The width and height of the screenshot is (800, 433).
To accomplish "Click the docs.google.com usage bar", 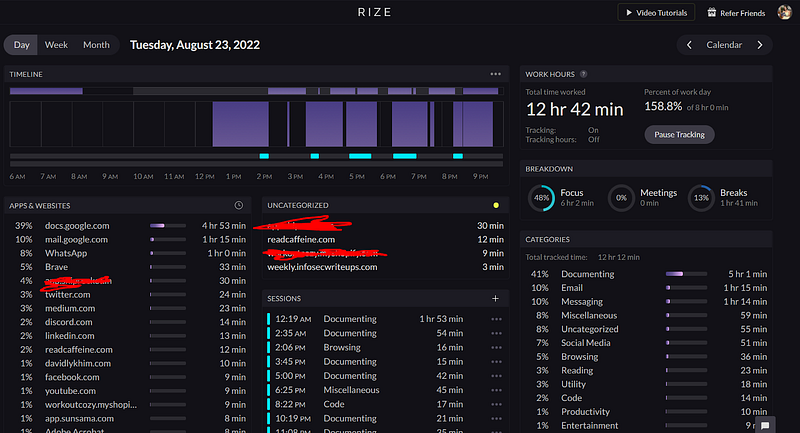I will [168, 225].
